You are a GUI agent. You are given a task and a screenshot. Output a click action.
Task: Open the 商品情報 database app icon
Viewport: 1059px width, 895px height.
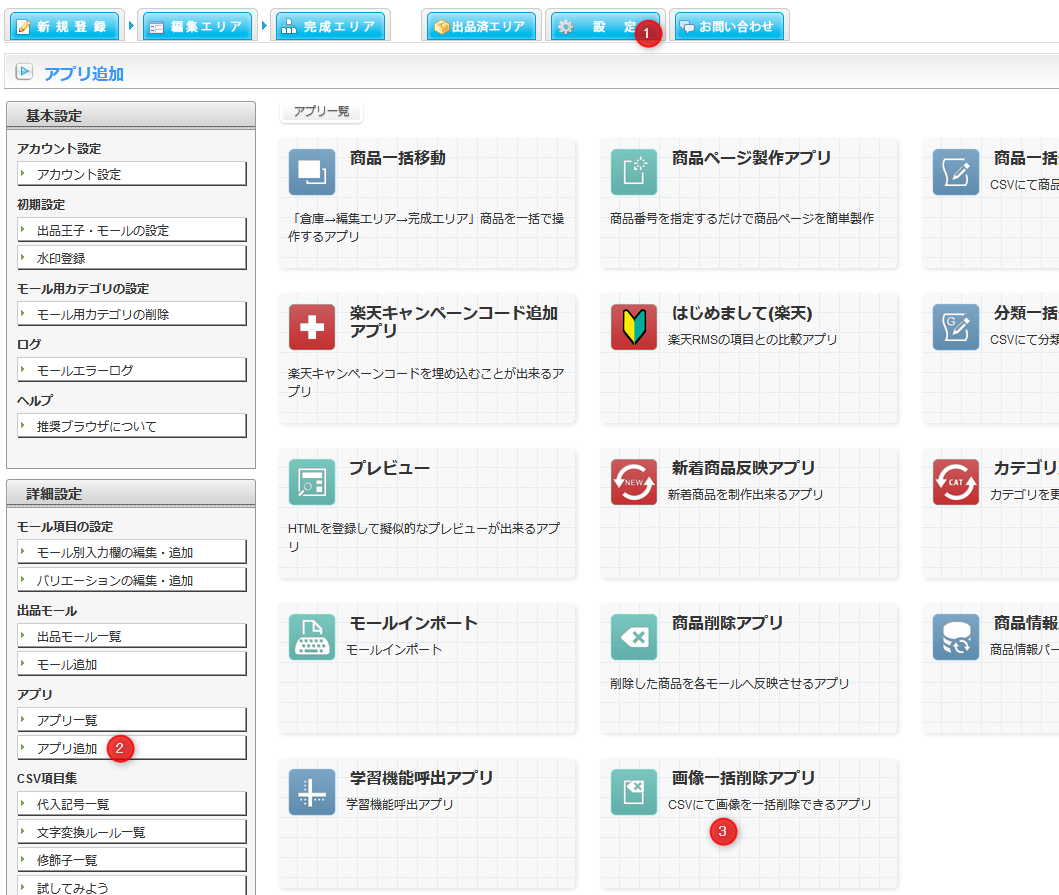[956, 636]
